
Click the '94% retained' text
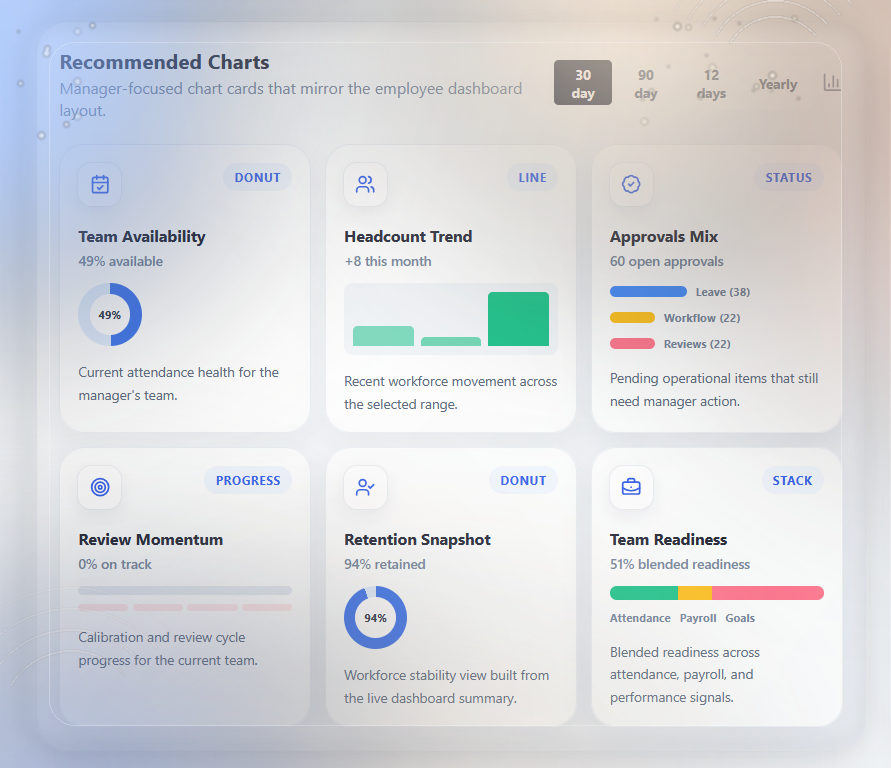click(385, 564)
